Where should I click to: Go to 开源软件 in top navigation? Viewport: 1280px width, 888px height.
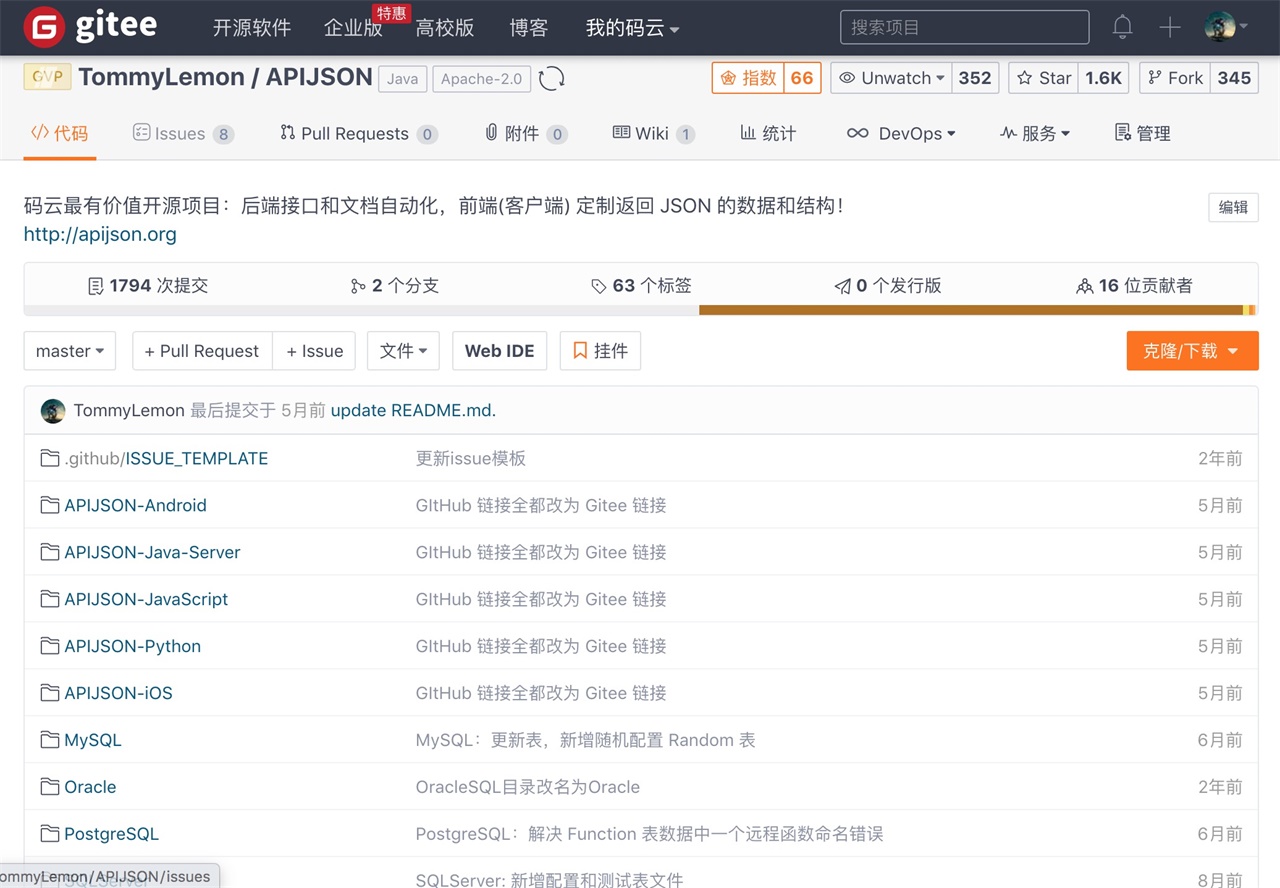[252, 28]
